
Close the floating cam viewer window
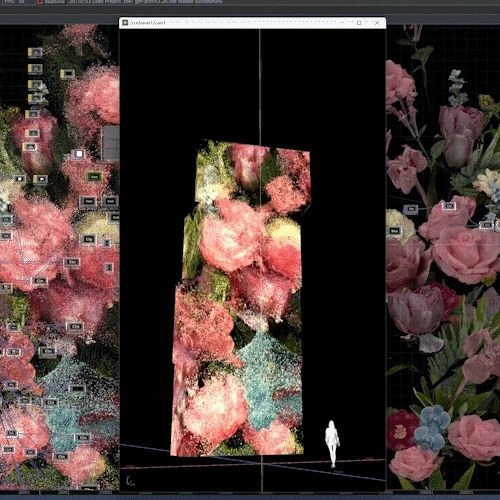tap(377, 23)
